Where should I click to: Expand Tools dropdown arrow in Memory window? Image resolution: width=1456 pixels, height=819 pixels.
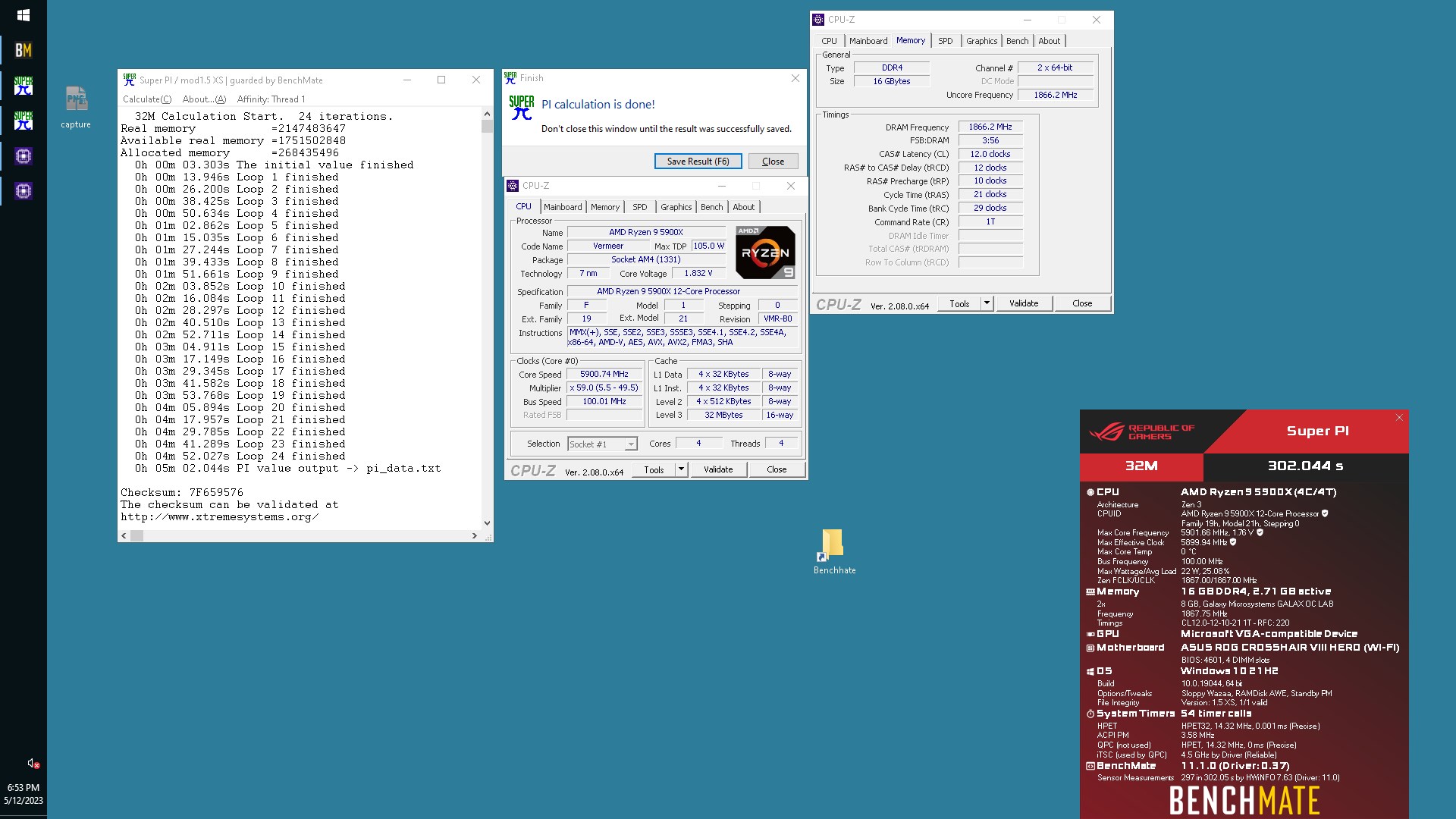[x=987, y=303]
